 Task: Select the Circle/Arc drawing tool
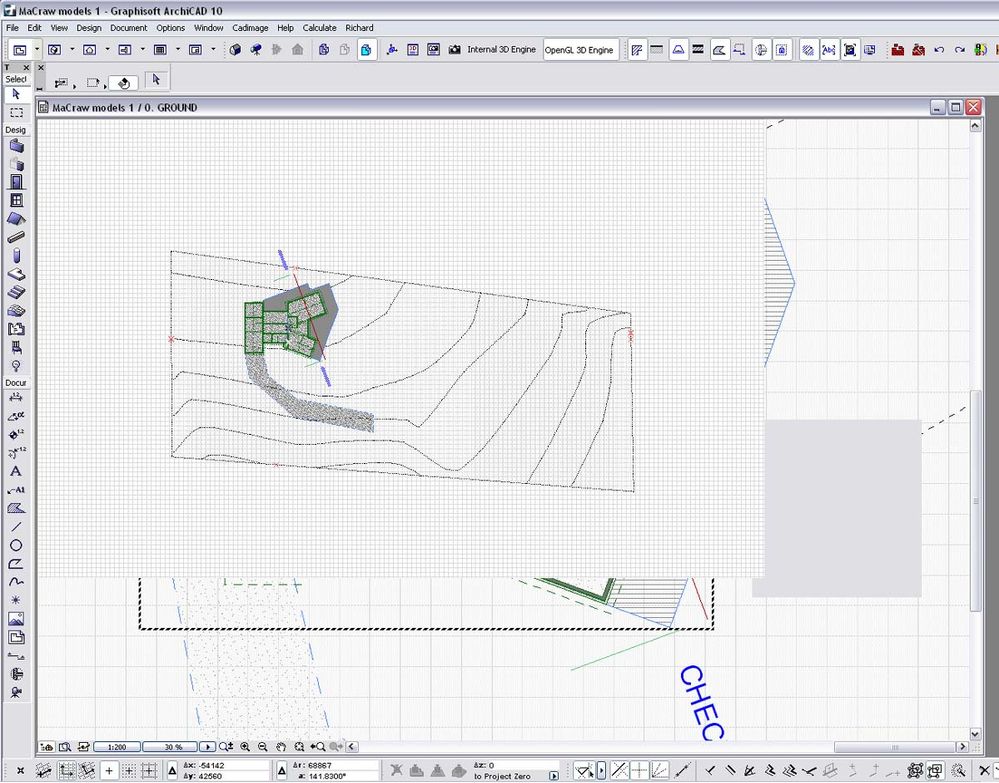pos(16,545)
